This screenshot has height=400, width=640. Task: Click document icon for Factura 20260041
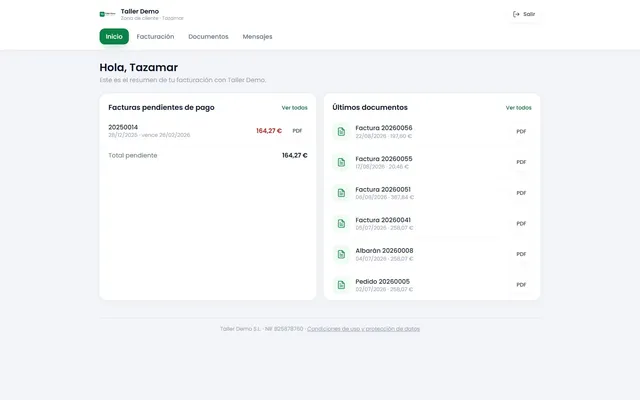341,223
